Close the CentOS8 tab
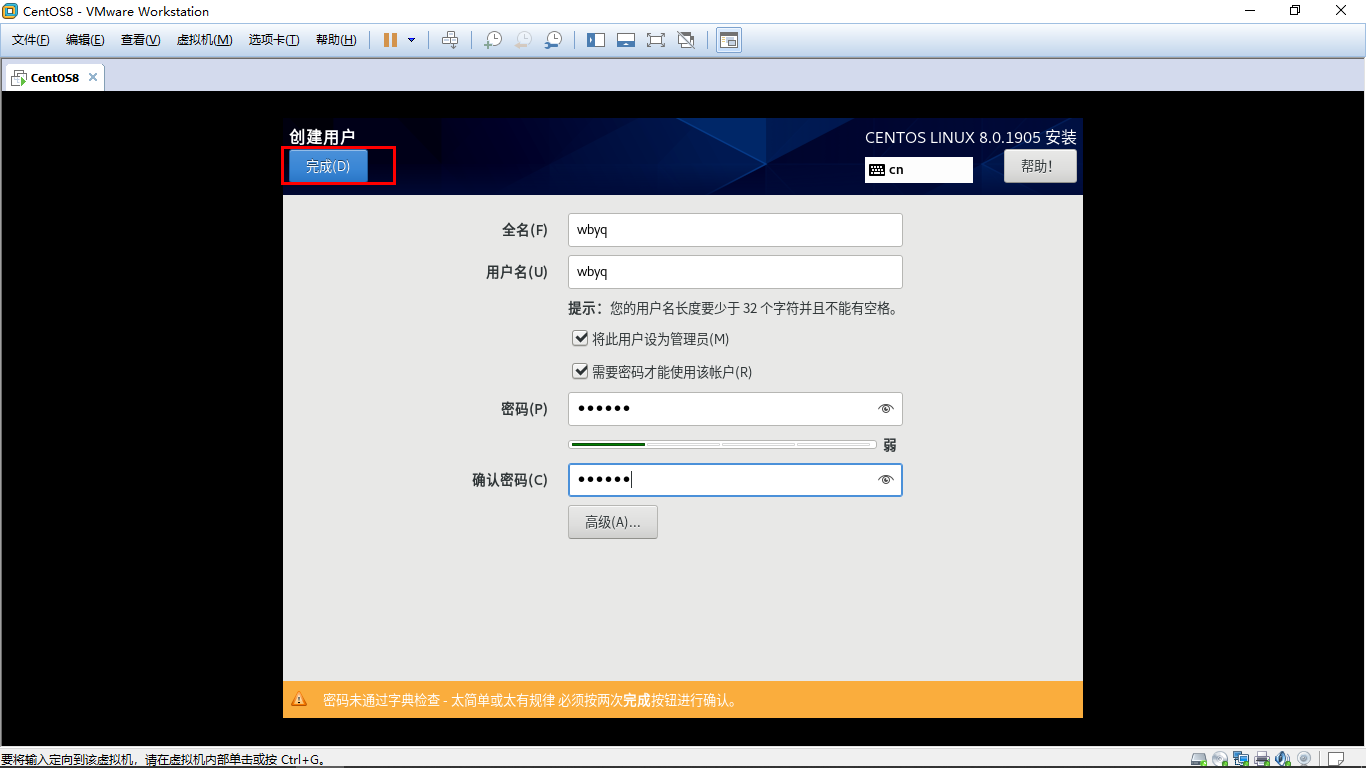Screen dimensions: 1366x768 pyautogui.click(x=93, y=77)
